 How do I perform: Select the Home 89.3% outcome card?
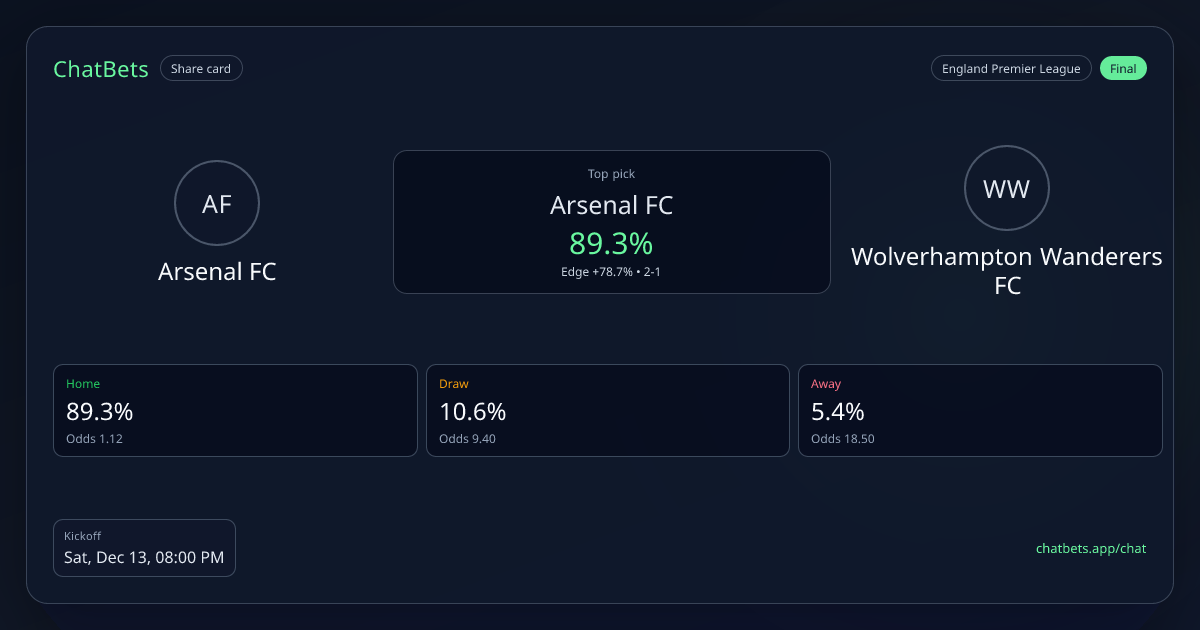(235, 410)
